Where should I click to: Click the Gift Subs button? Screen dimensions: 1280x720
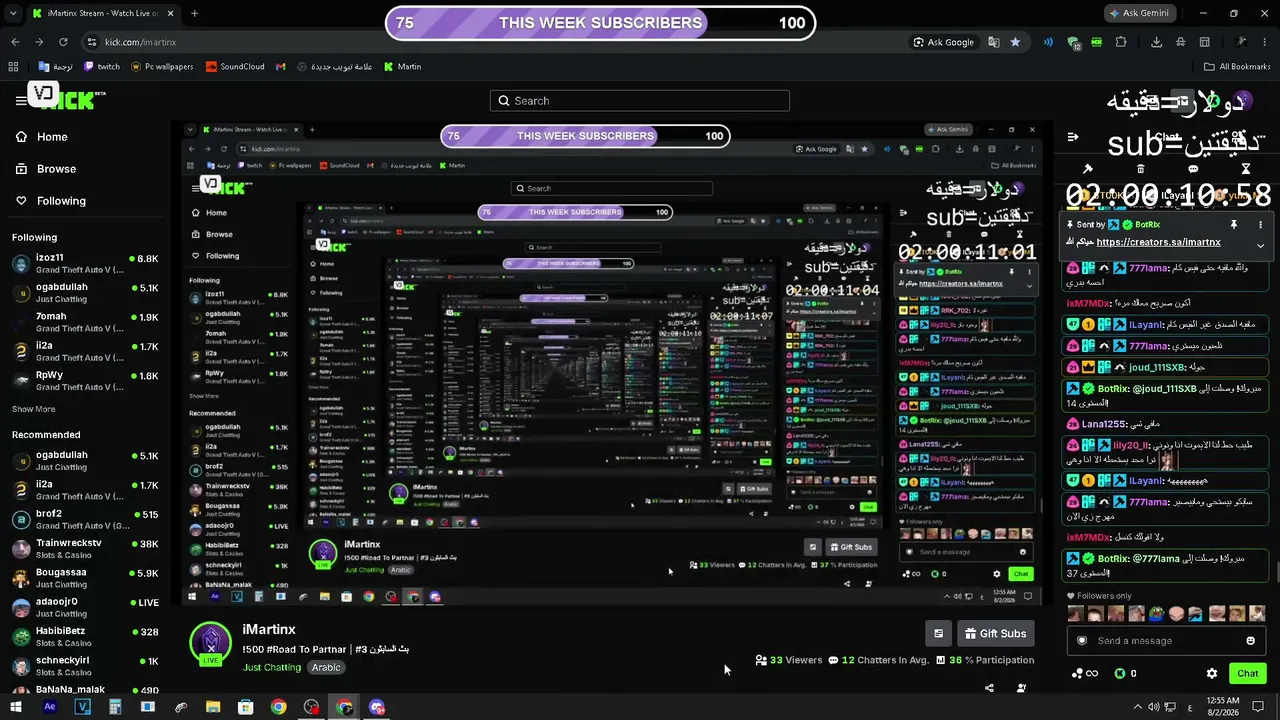coord(995,633)
